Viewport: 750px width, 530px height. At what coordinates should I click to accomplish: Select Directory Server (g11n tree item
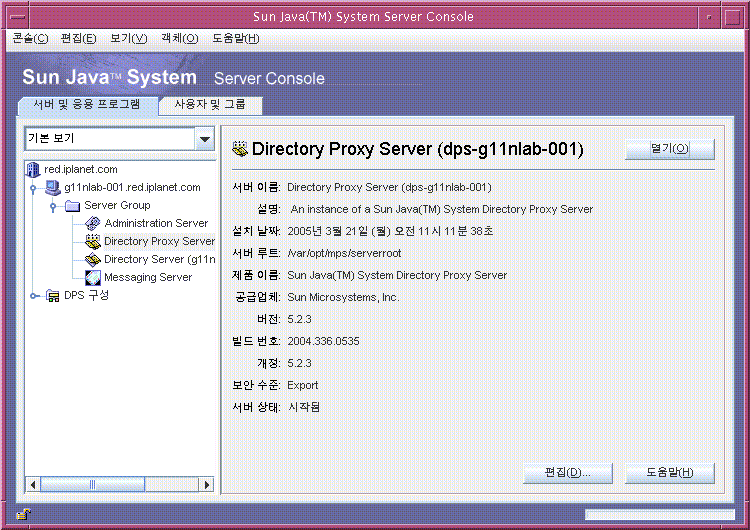(159, 259)
